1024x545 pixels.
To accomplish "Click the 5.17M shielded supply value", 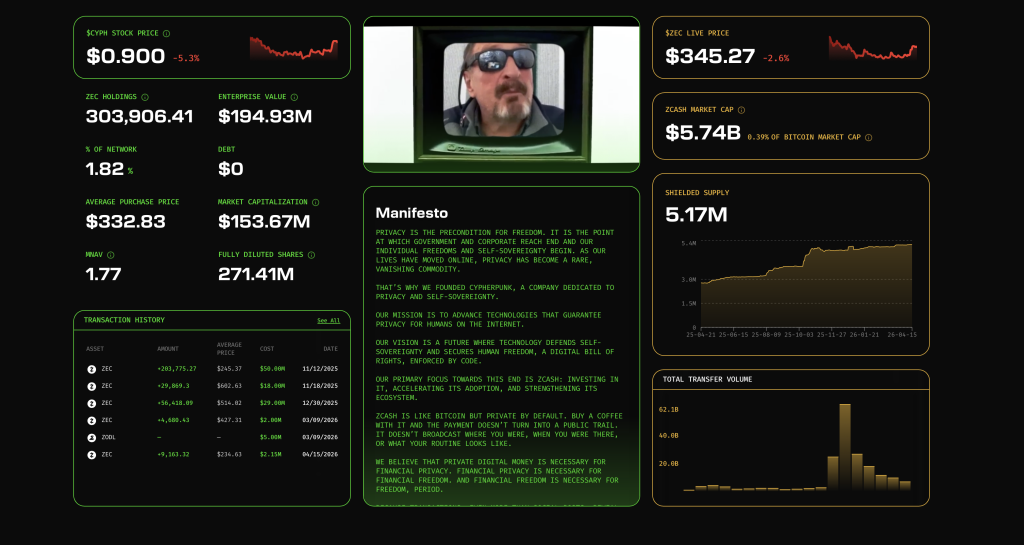I will tap(696, 215).
